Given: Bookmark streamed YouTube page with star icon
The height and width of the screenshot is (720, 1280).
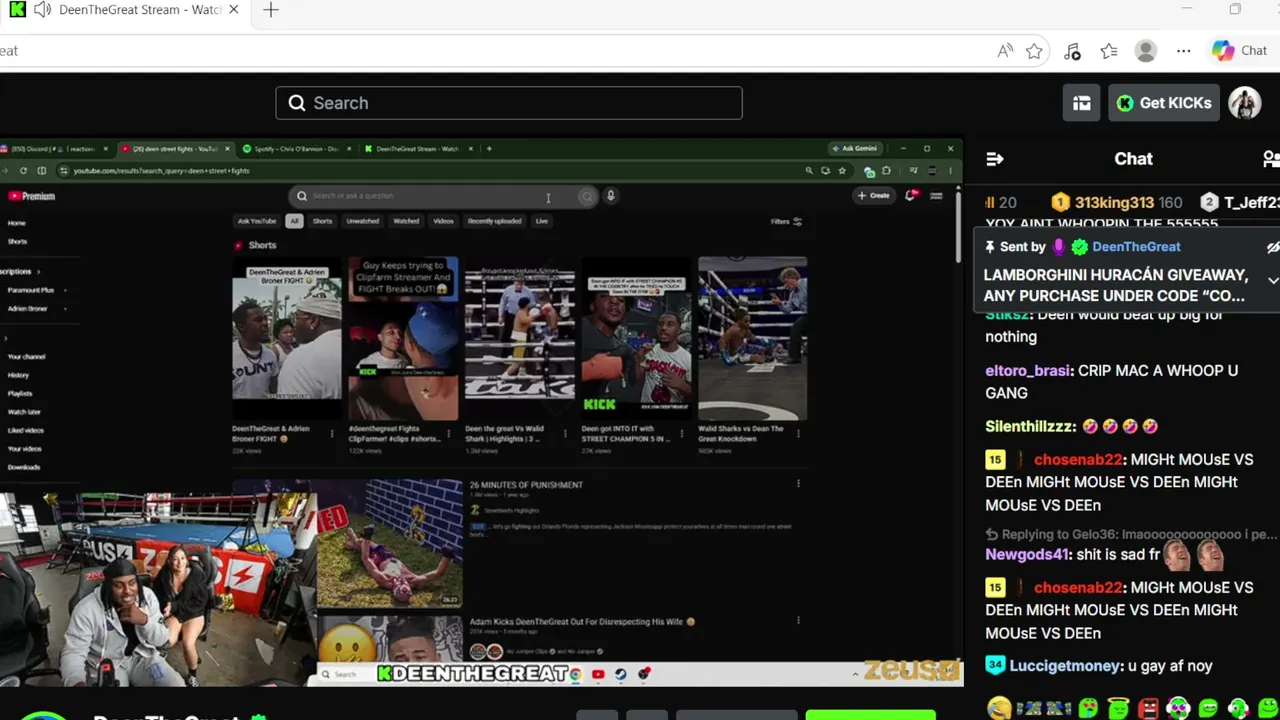Looking at the screenshot, I should pos(842,171).
